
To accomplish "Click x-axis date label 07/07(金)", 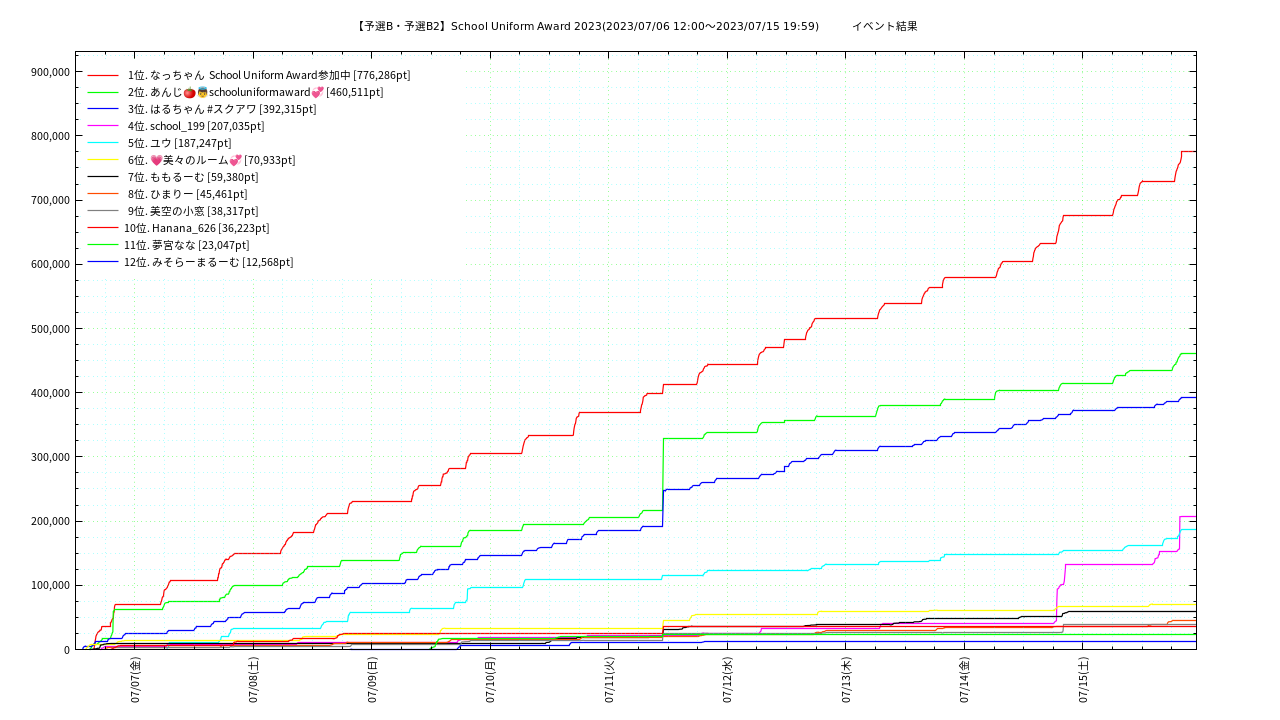I will pos(135,680).
